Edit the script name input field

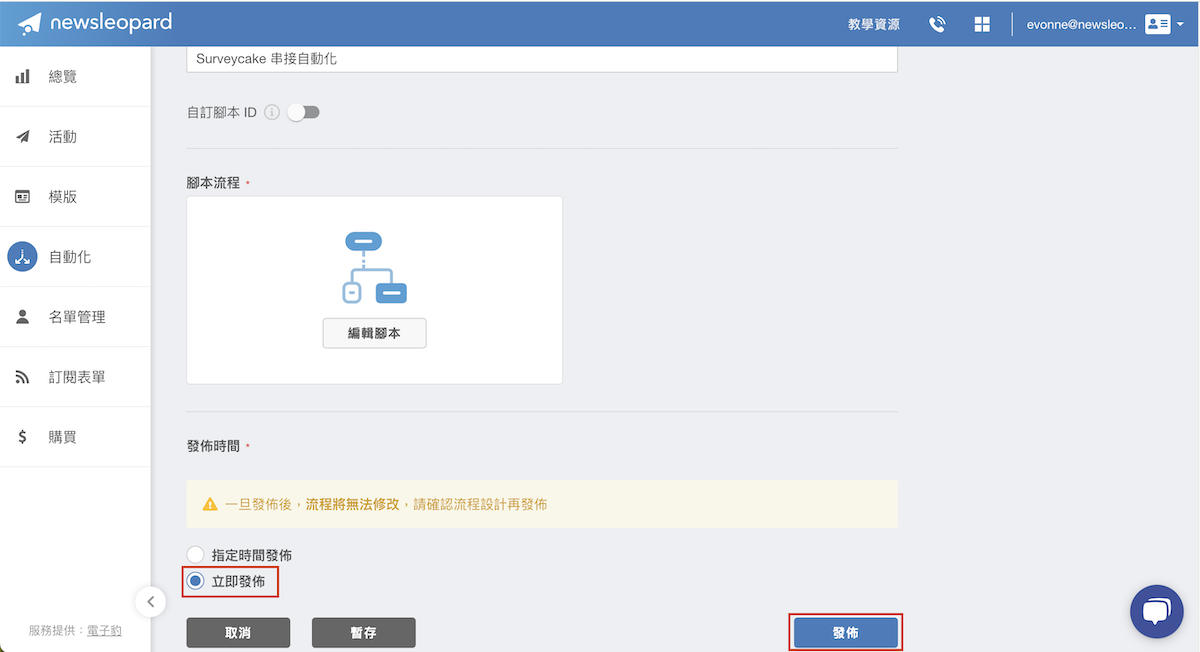[x=542, y=59]
